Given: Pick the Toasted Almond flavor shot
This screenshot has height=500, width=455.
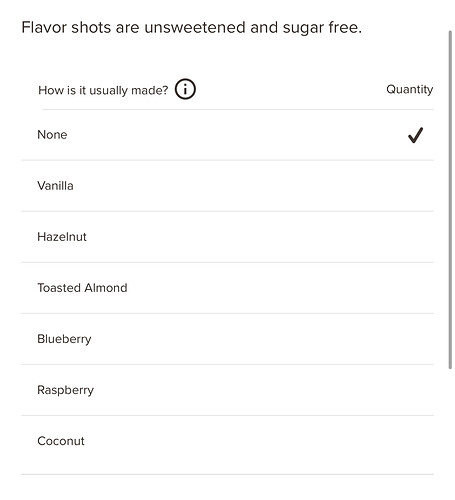Looking at the screenshot, I should (227, 288).
